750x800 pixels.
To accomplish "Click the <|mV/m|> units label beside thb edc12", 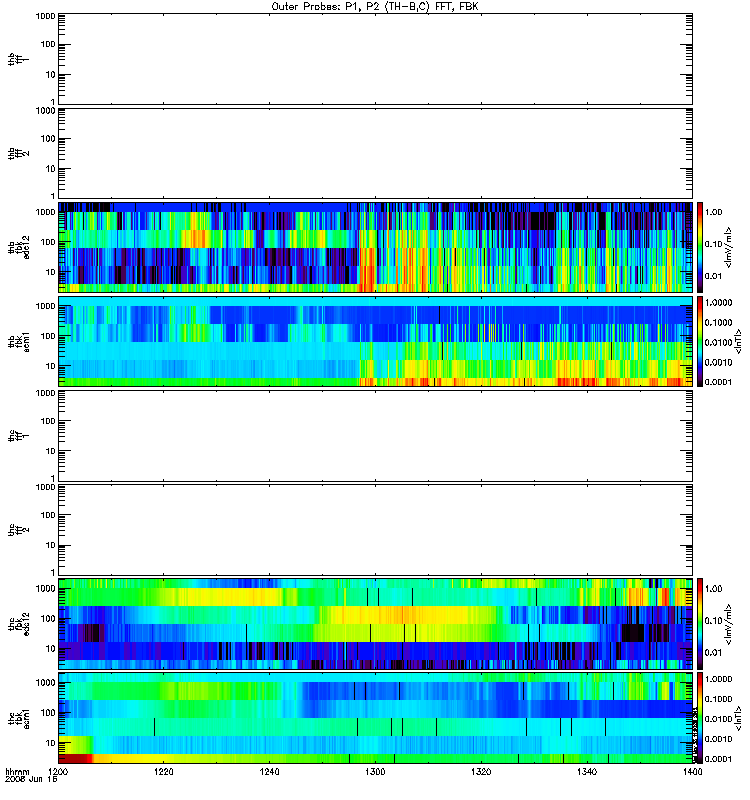I will click(729, 247).
